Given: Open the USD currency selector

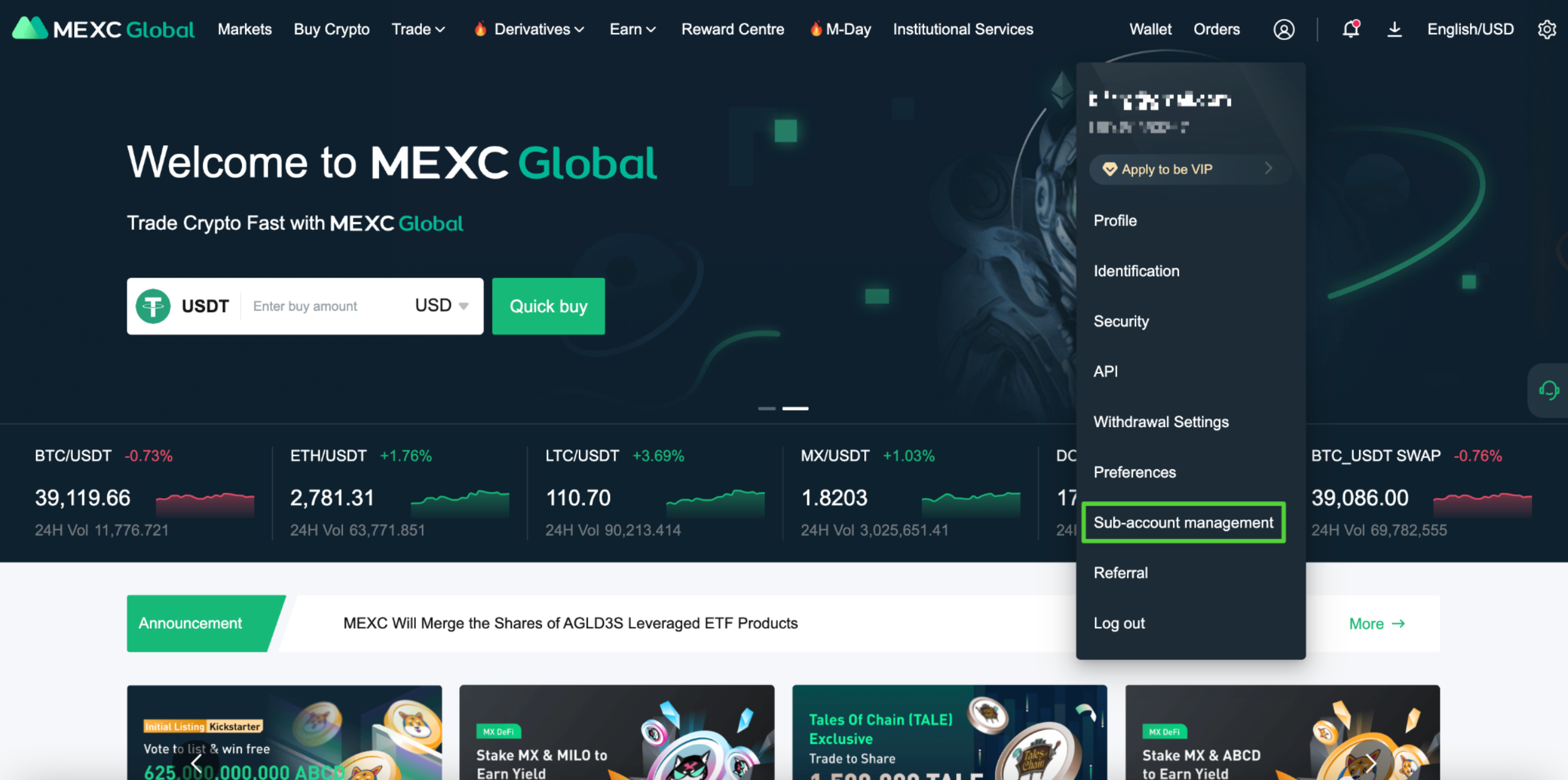Looking at the screenshot, I should click(x=442, y=305).
